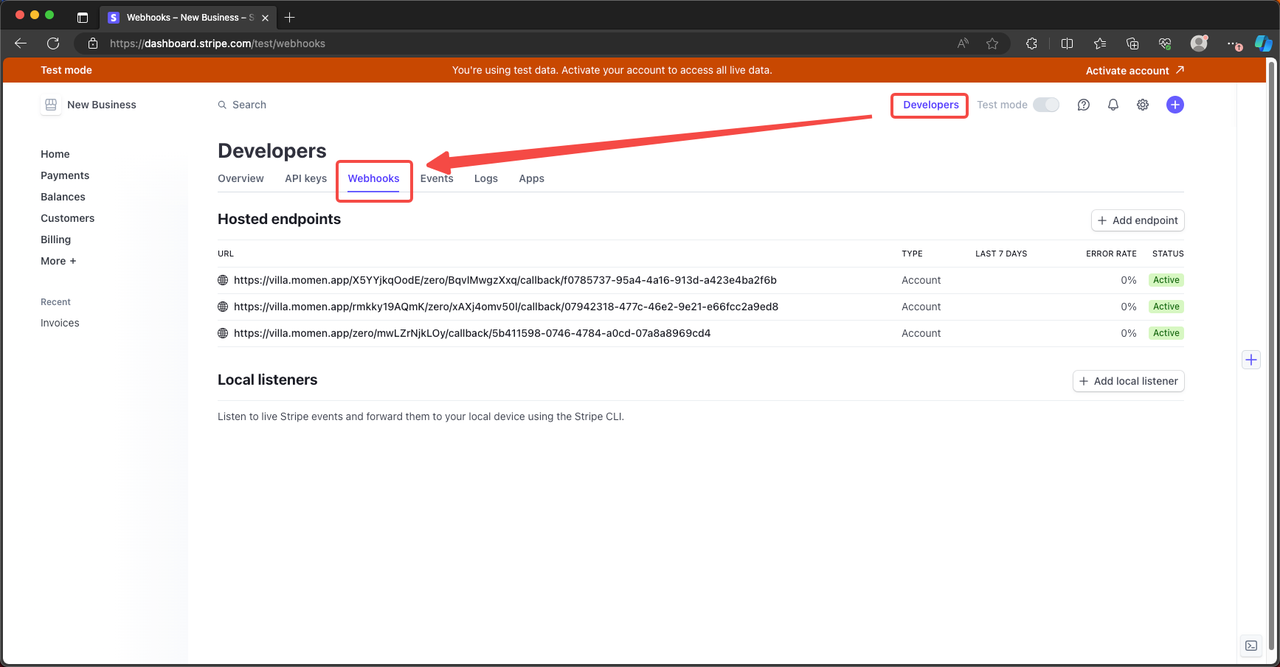Open split screen icon in toolbar
The width and height of the screenshot is (1280, 667).
(1067, 44)
